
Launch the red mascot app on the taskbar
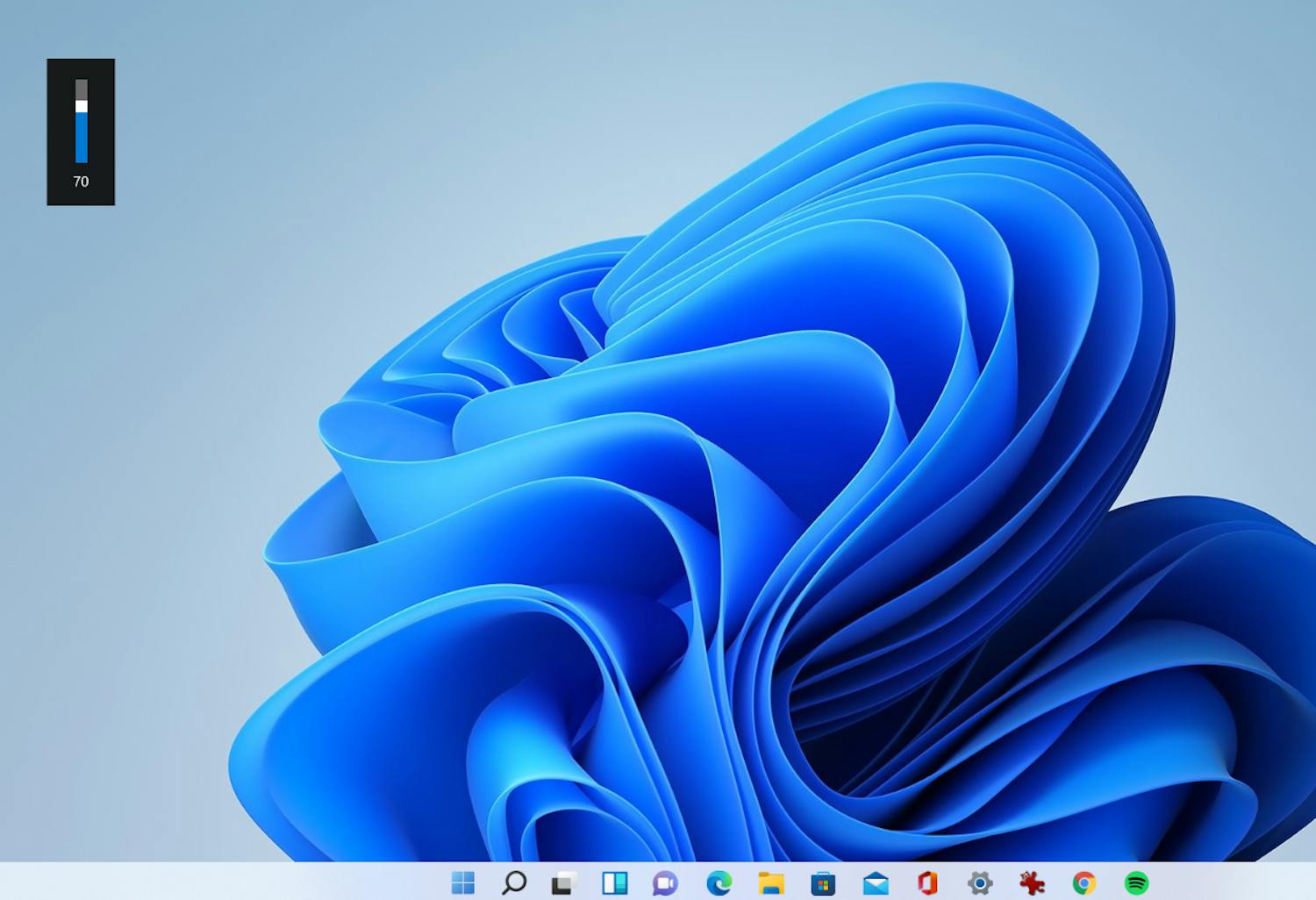[1032, 883]
